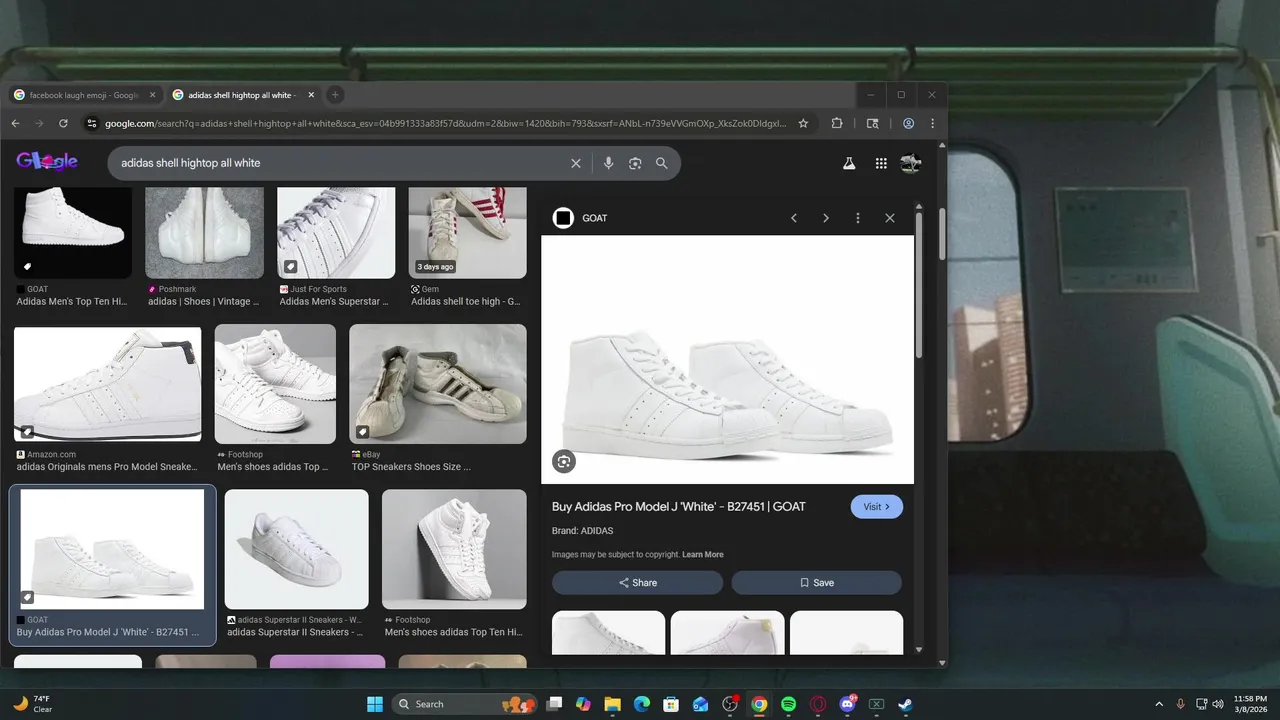
Task: Open the Amazon.com Pro Model sneaker thumbnail
Action: pos(107,385)
